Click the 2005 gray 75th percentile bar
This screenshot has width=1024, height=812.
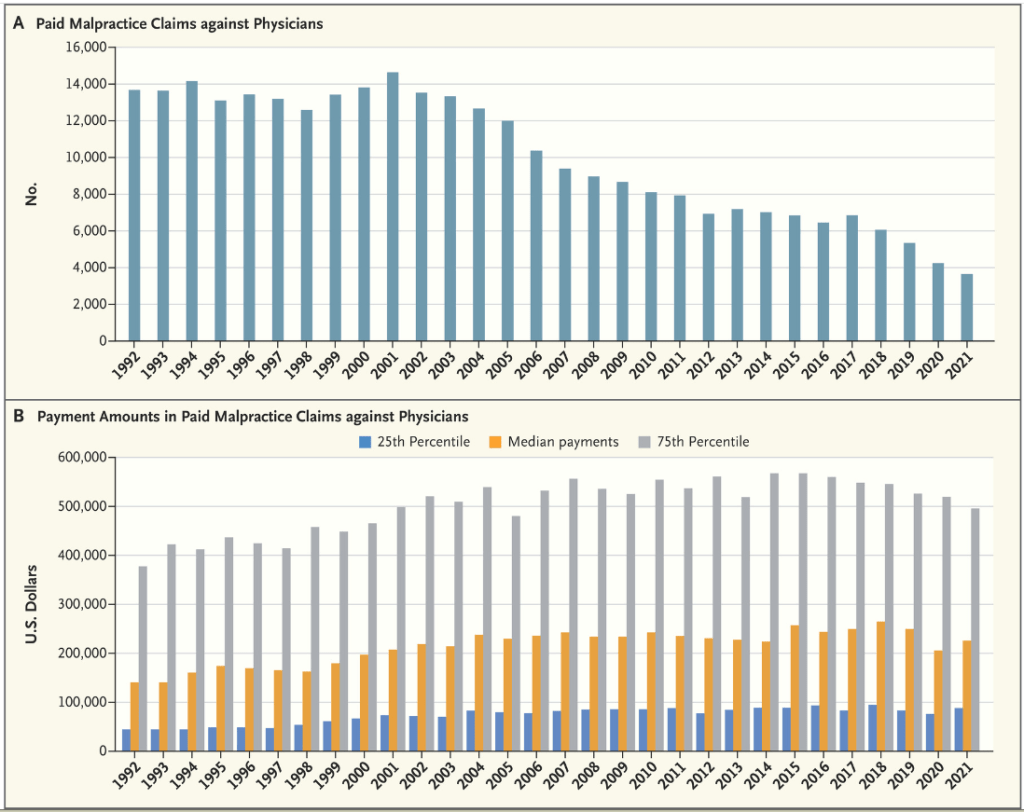tap(517, 633)
